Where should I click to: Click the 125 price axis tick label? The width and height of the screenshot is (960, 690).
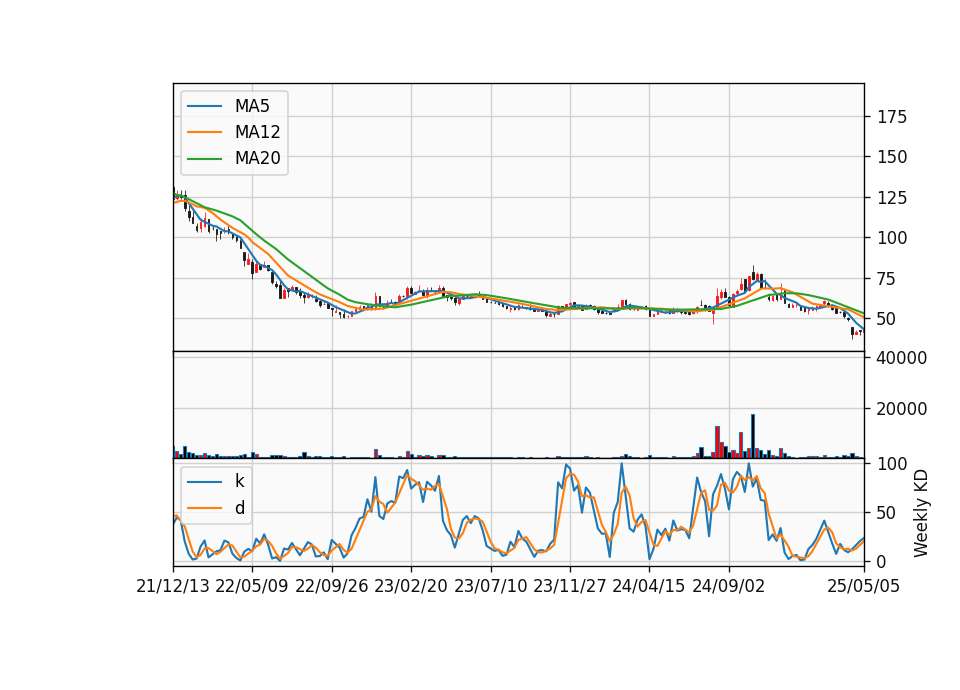[x=892, y=198]
